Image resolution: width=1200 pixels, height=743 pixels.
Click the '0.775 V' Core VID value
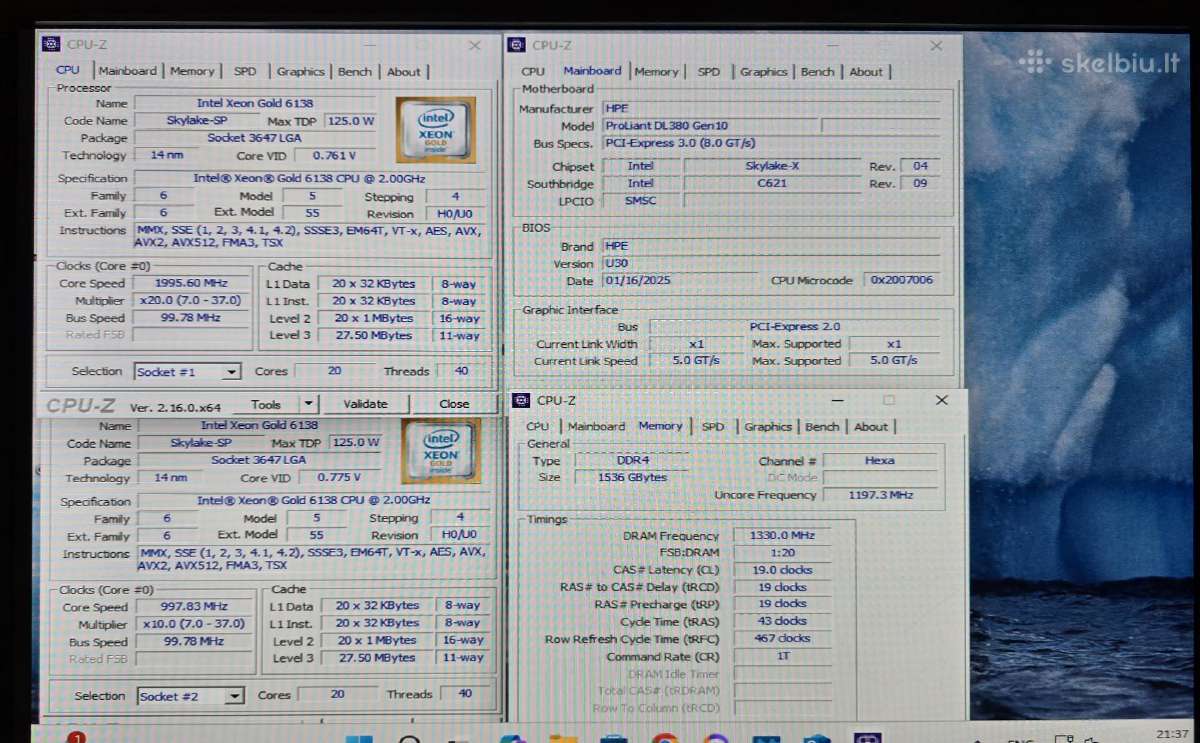click(x=338, y=478)
